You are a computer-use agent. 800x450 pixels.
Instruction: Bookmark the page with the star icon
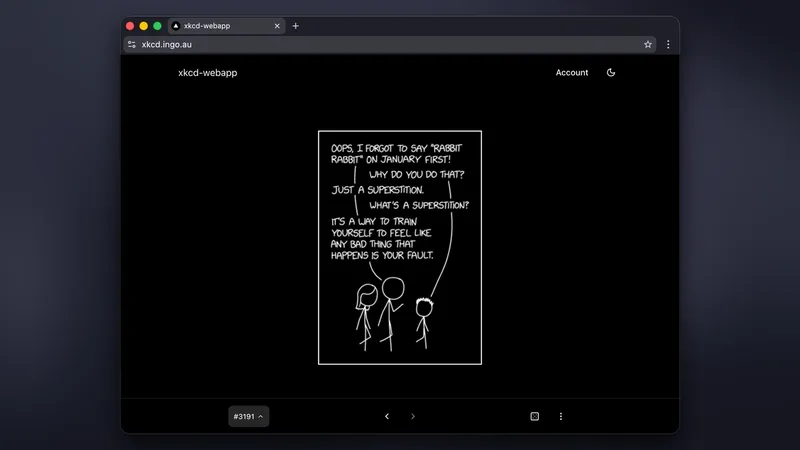(x=647, y=44)
